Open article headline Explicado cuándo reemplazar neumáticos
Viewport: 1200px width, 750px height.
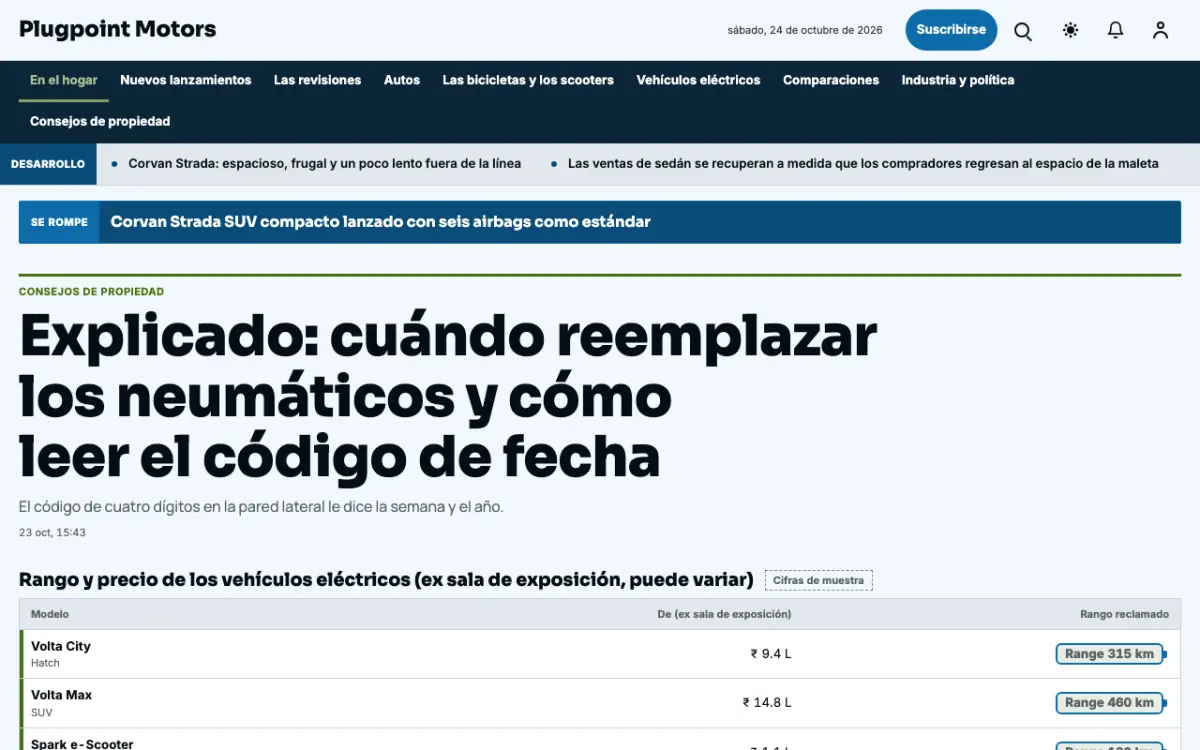coord(448,396)
